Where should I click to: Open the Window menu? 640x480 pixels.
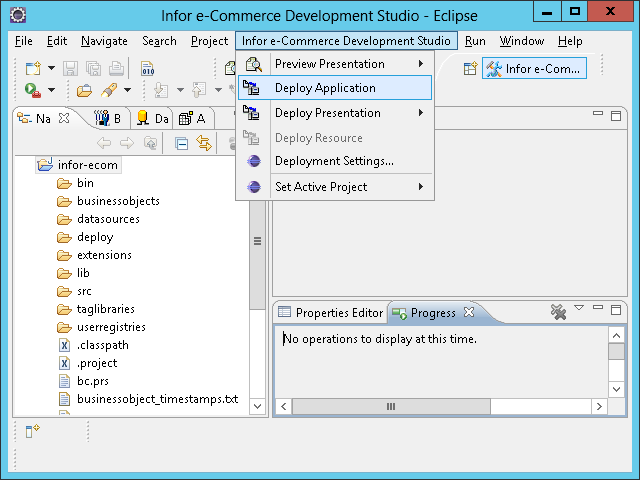point(521,41)
